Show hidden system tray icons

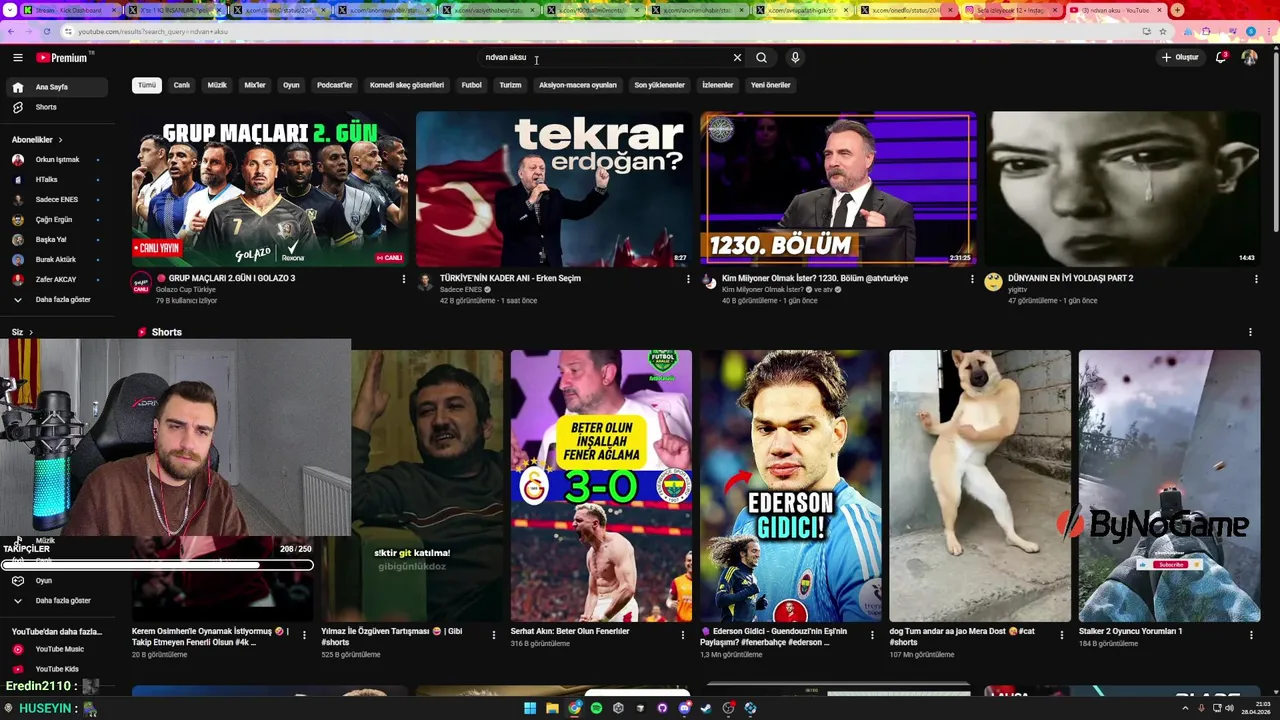tap(1183, 708)
